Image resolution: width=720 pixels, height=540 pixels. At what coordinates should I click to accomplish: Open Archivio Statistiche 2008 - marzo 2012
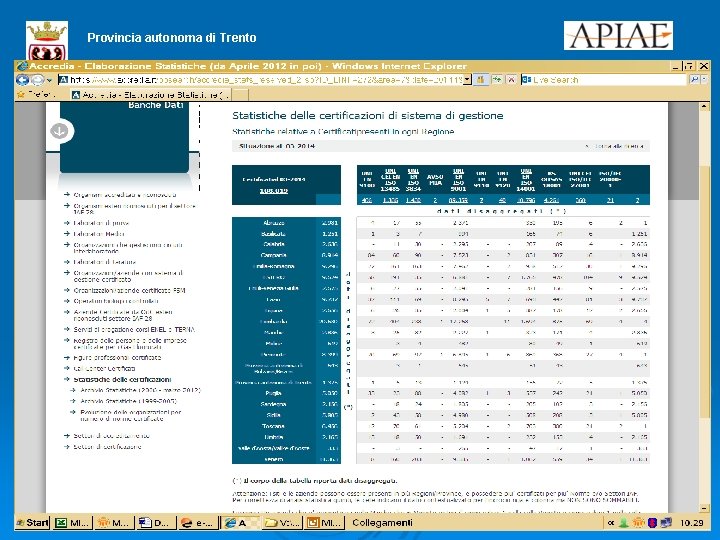pyautogui.click(x=141, y=390)
